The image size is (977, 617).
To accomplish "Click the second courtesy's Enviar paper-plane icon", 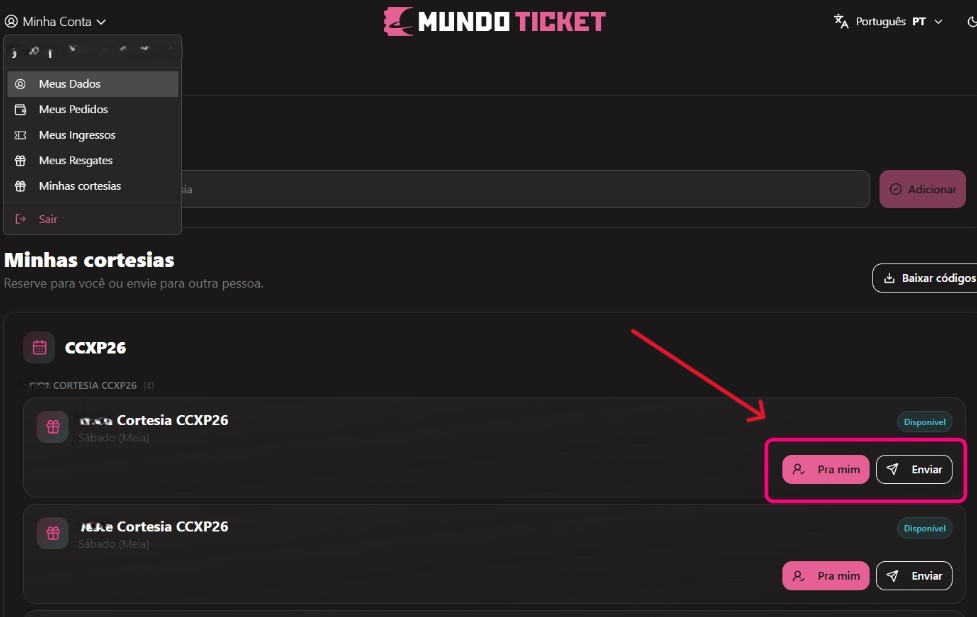I will [893, 576].
